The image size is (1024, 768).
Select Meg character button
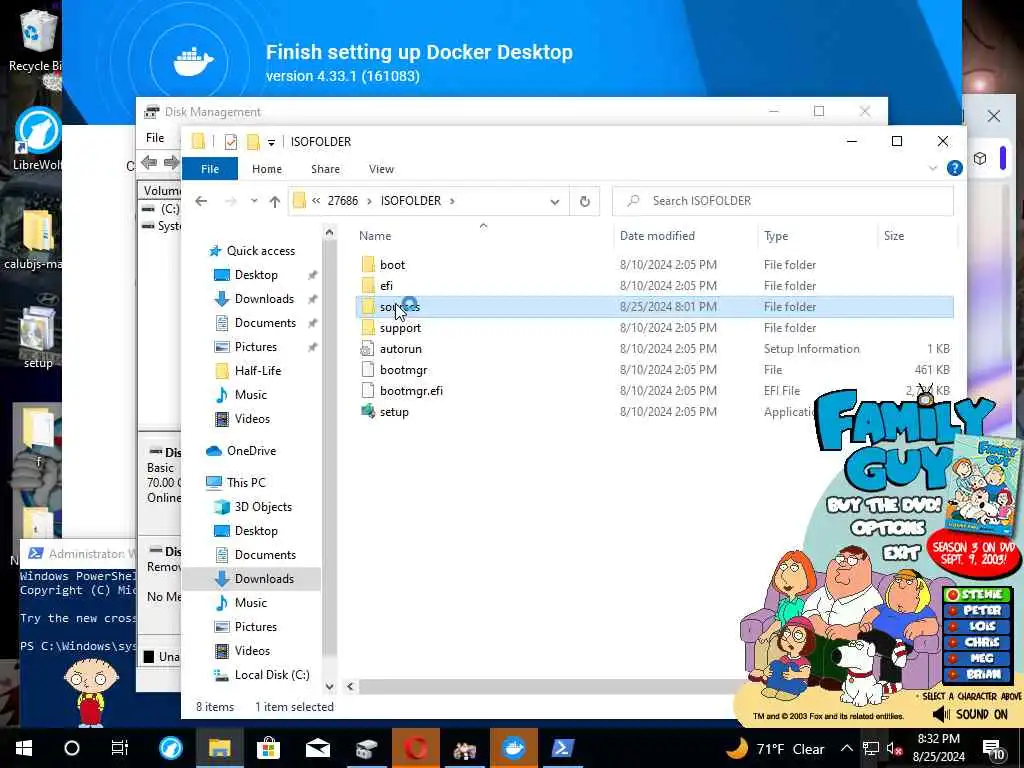pos(977,658)
